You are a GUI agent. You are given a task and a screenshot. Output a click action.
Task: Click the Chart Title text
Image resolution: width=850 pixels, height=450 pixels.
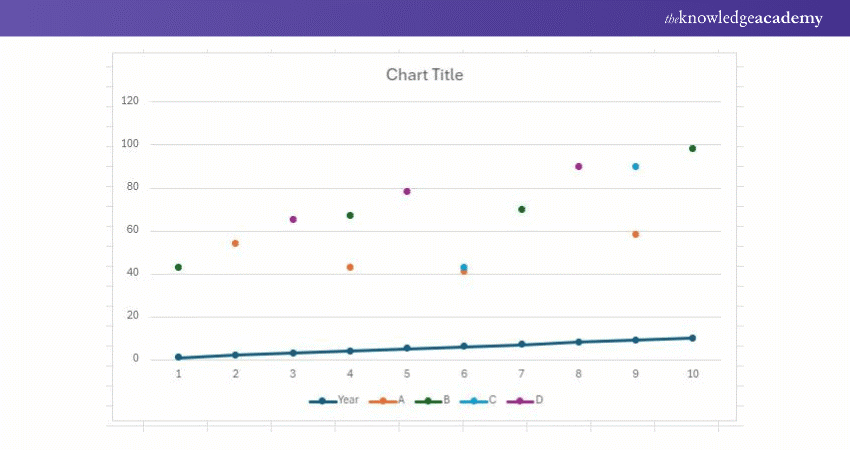click(424, 75)
